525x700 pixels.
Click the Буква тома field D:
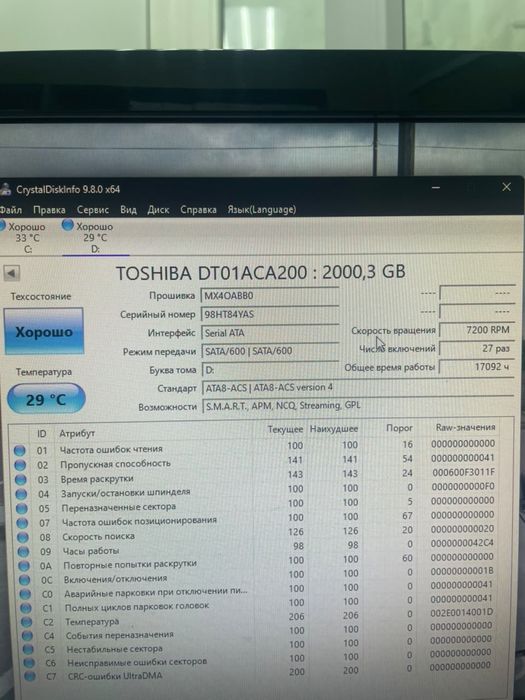pos(270,370)
